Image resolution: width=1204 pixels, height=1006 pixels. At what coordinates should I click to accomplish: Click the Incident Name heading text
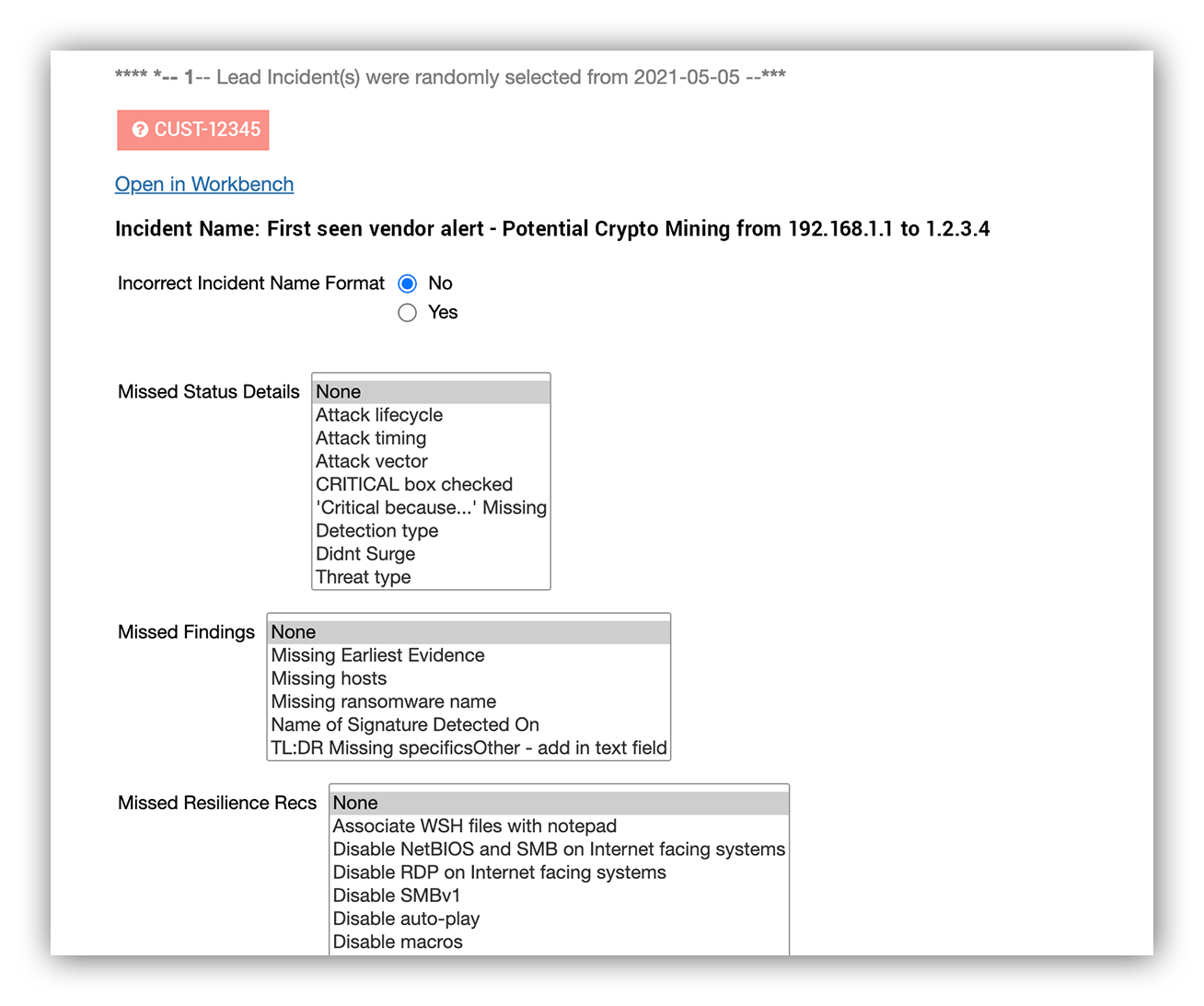pos(552,229)
